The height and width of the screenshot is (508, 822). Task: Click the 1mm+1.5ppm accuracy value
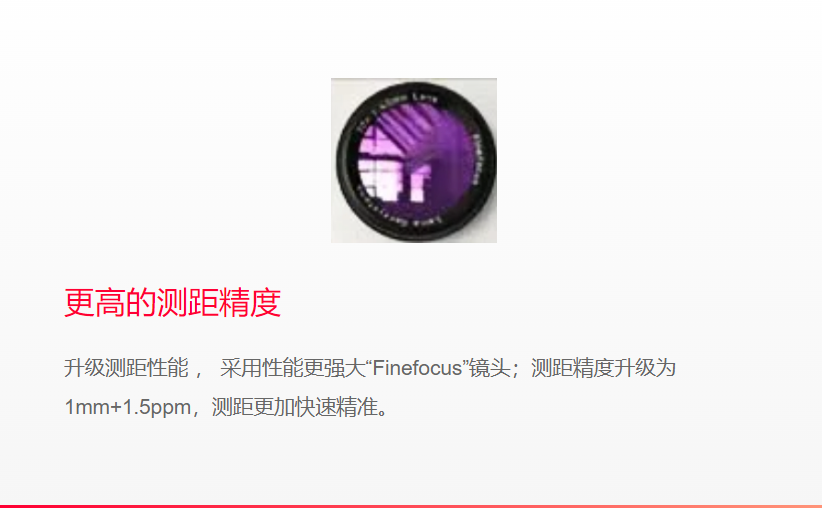pyautogui.click(x=127, y=407)
